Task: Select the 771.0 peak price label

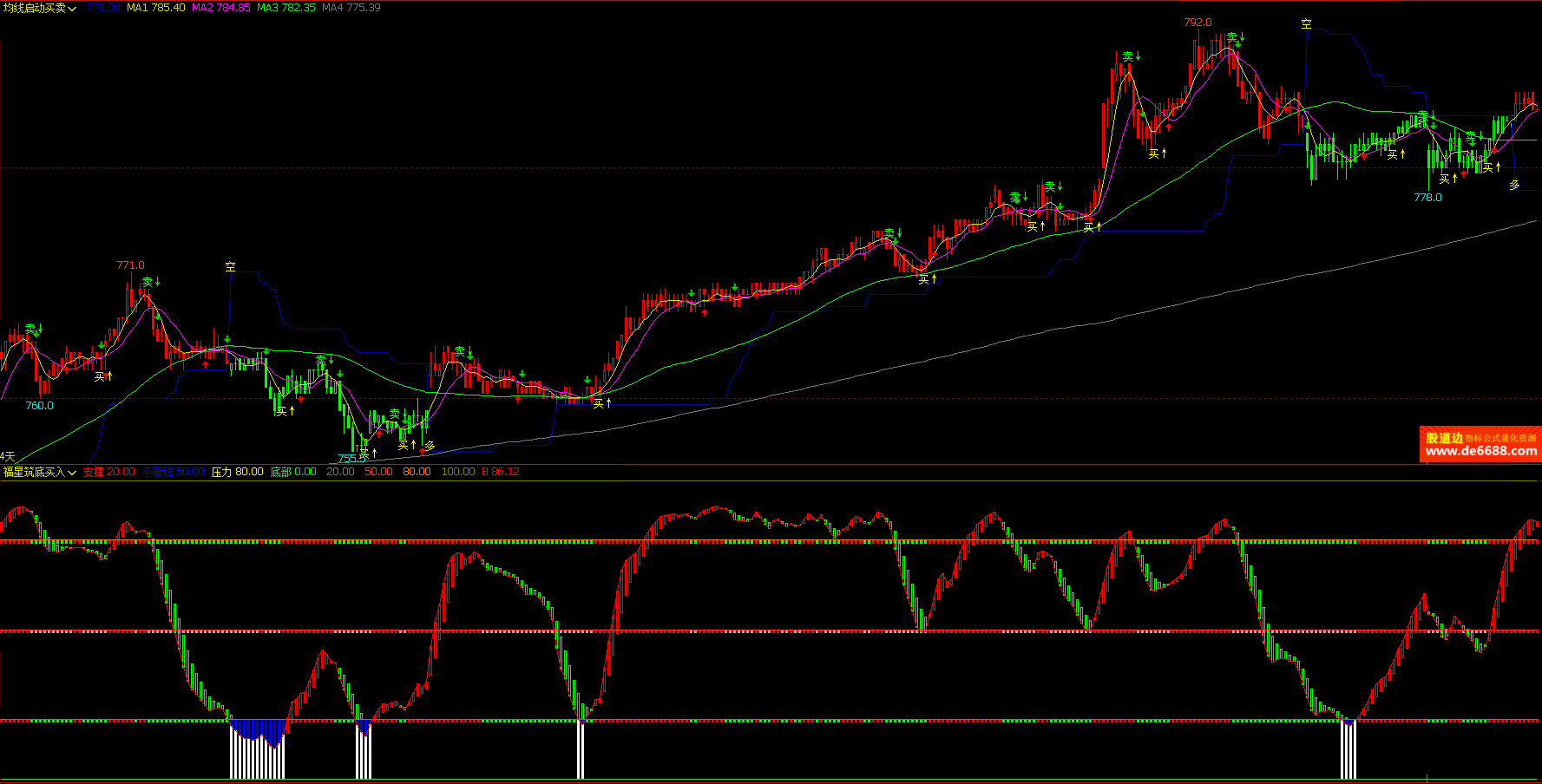Action: click(x=130, y=265)
